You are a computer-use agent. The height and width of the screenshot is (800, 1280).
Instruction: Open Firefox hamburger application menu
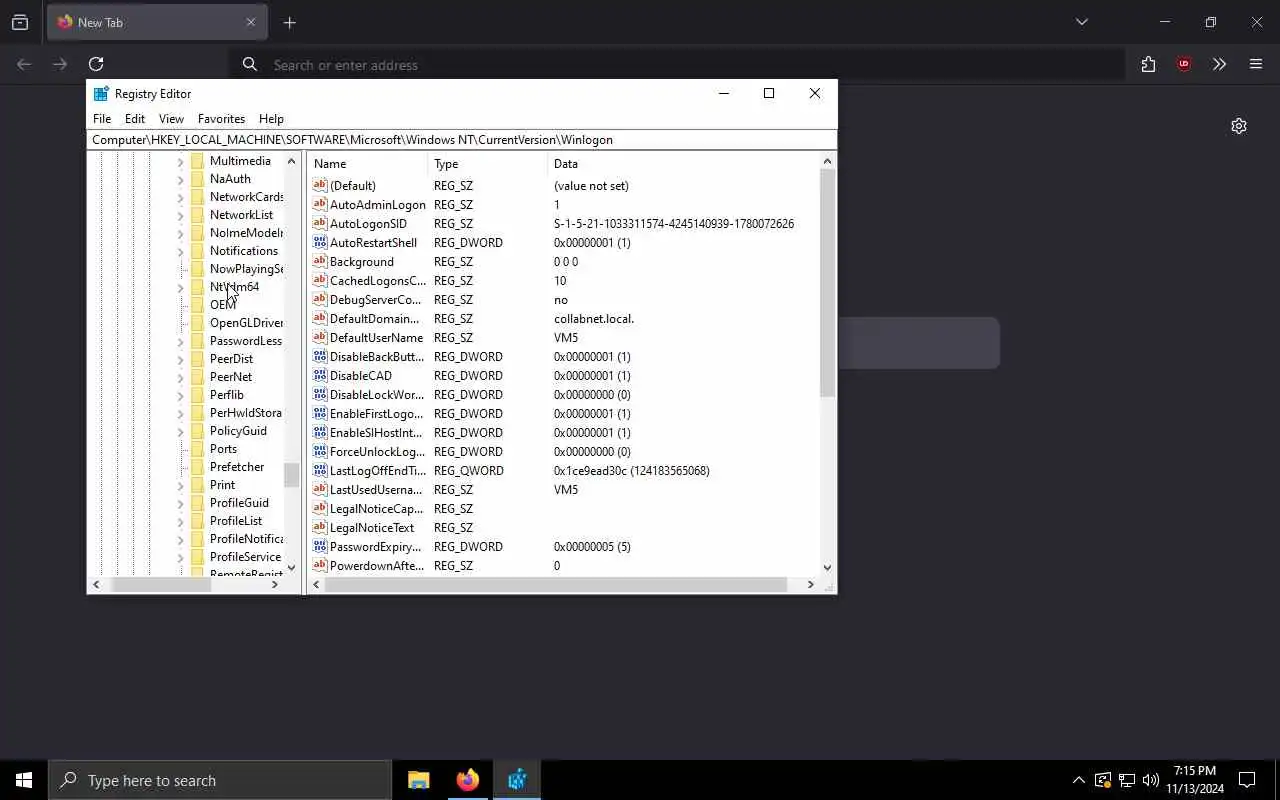point(1256,64)
